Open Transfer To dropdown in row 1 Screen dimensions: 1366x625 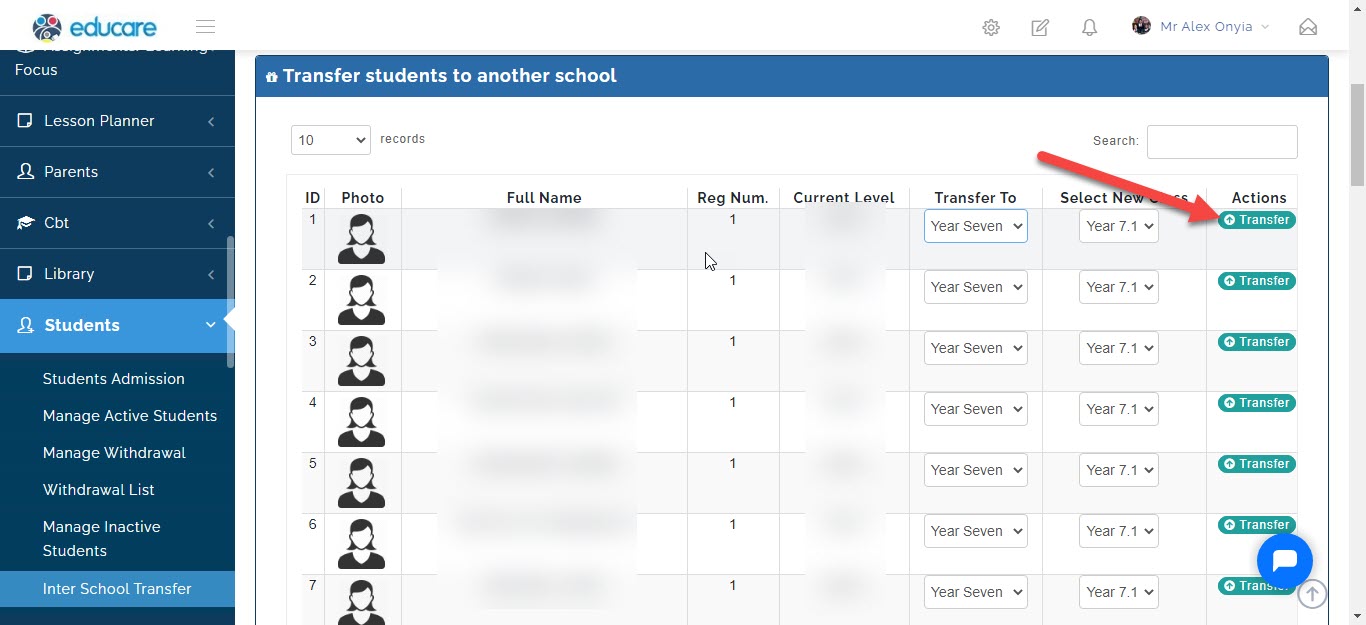(976, 226)
